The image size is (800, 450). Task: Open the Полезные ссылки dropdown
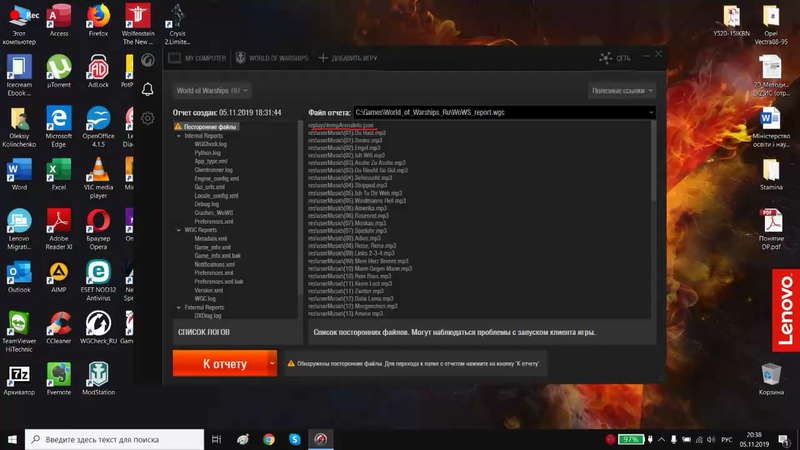[x=622, y=90]
